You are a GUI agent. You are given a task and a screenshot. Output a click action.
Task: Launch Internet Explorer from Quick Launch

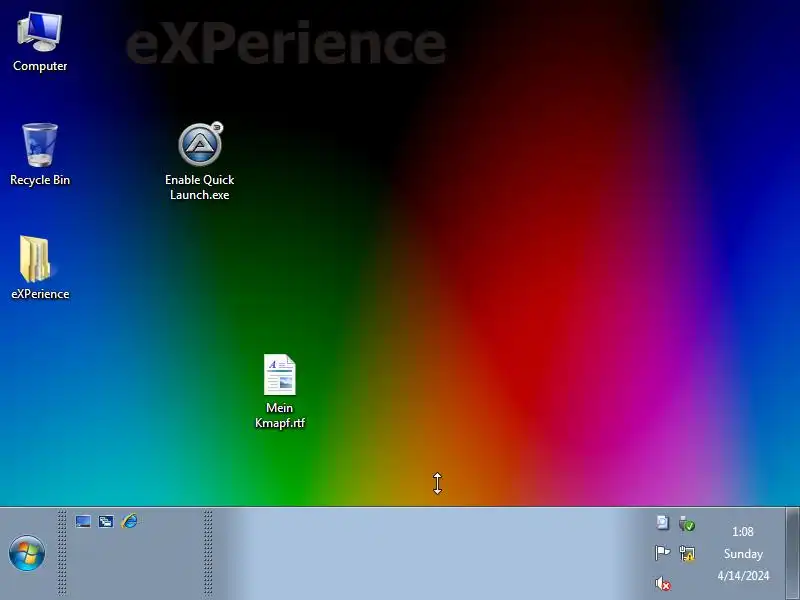pyautogui.click(x=129, y=521)
